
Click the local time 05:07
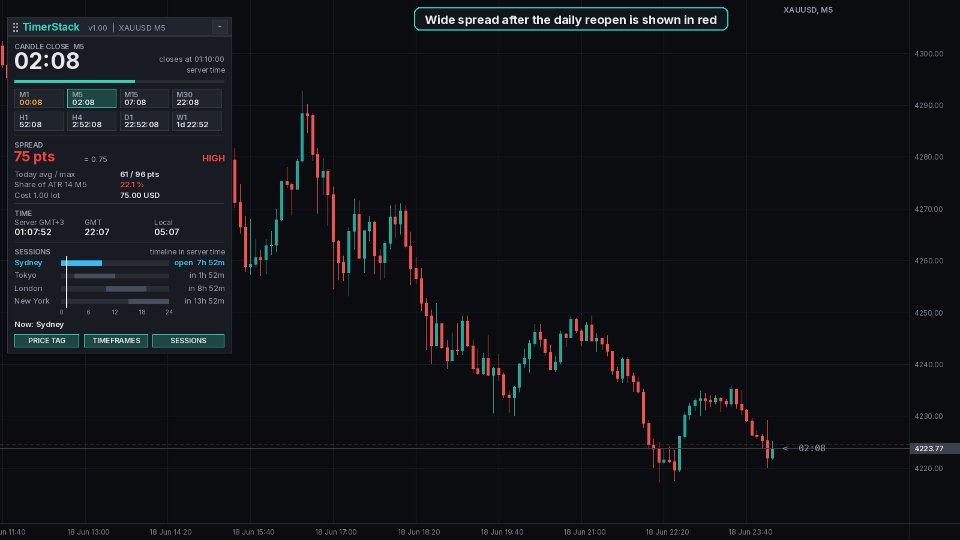(x=167, y=232)
